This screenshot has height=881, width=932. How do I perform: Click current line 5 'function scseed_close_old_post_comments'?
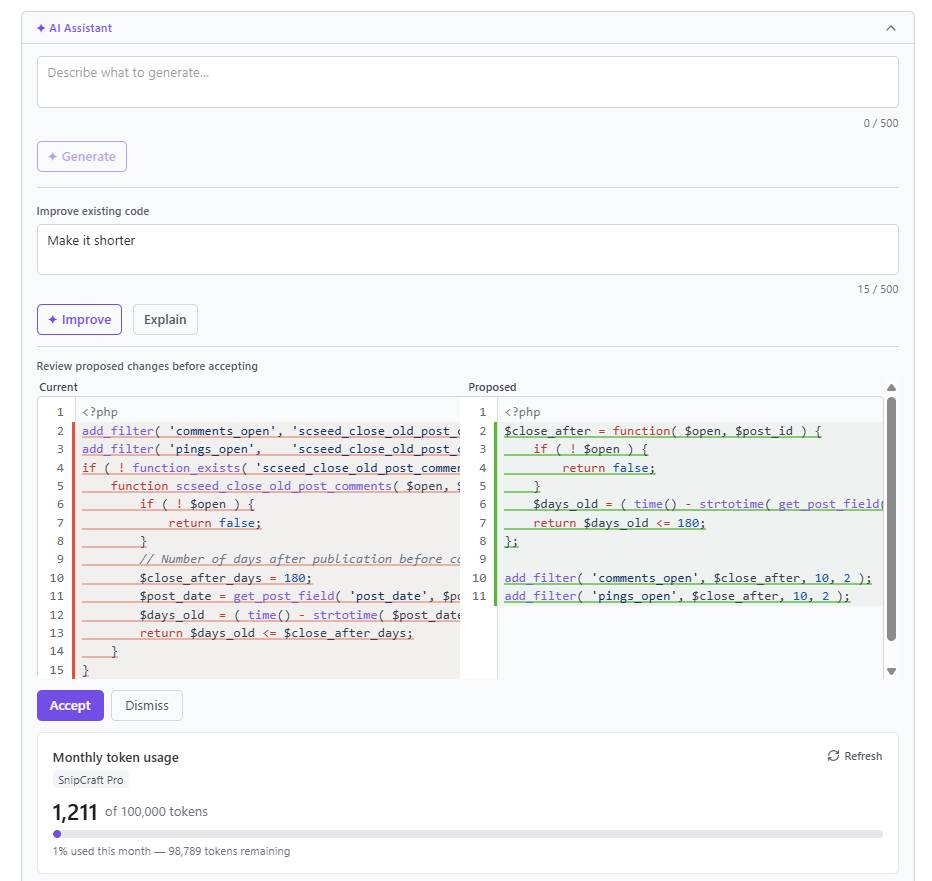[x=285, y=486]
